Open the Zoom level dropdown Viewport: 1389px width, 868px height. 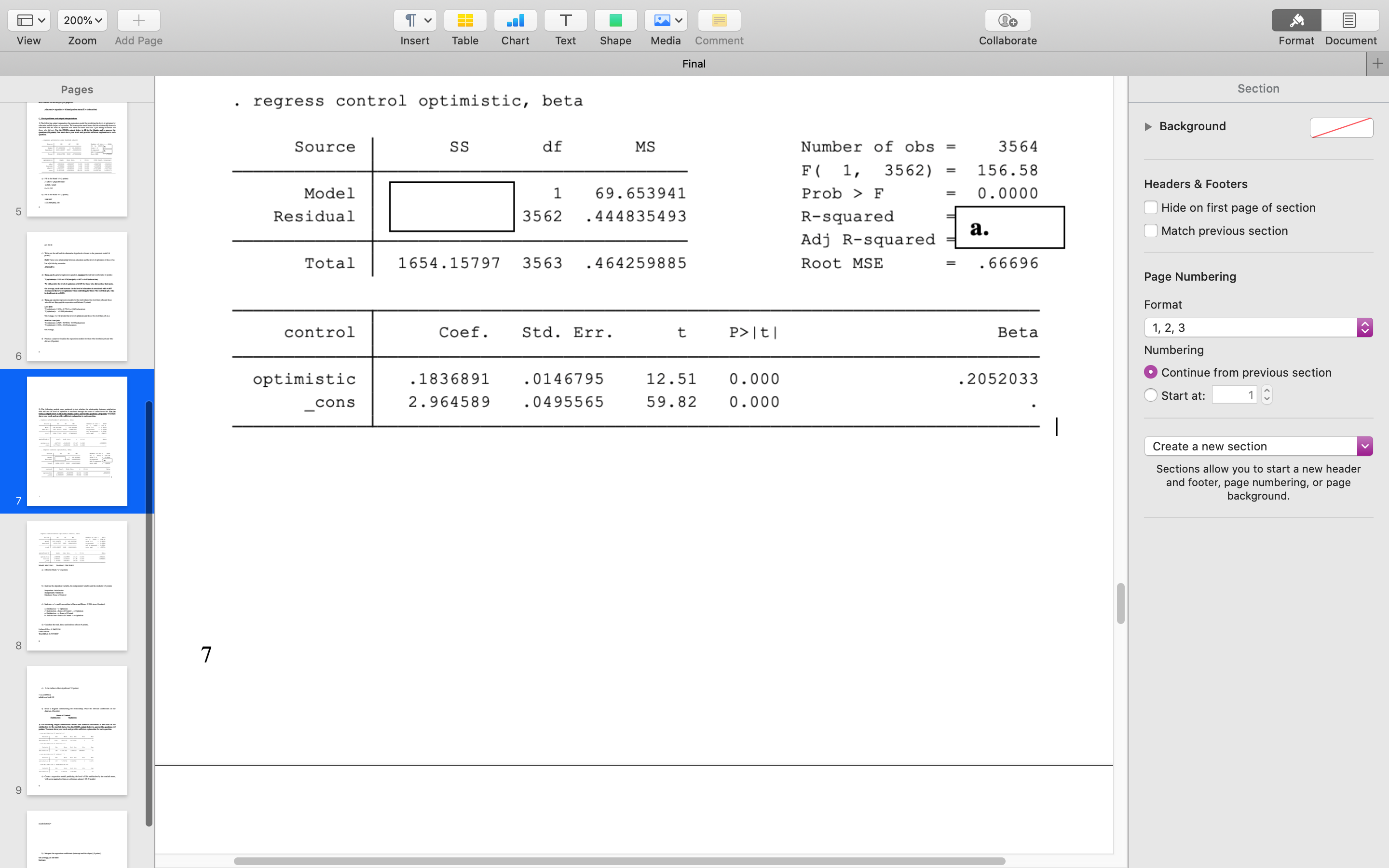pos(82,20)
